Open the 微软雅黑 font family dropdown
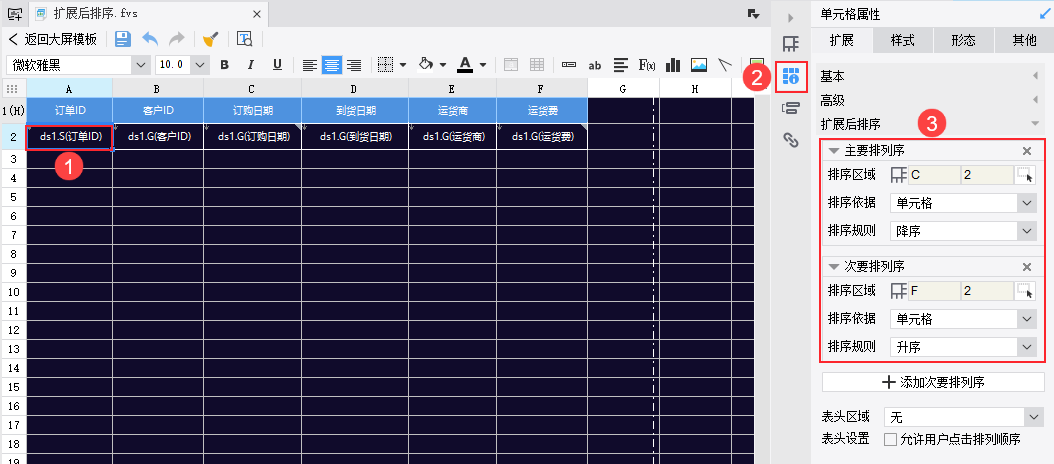Viewport: 1054px width, 464px height. (x=78, y=65)
